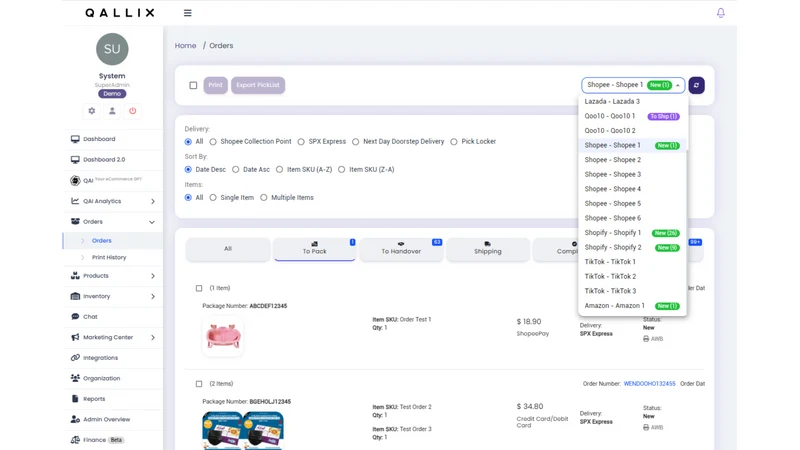Screen dimensions: 800x450
Task: Click the red power logout icon
Action: point(133,111)
